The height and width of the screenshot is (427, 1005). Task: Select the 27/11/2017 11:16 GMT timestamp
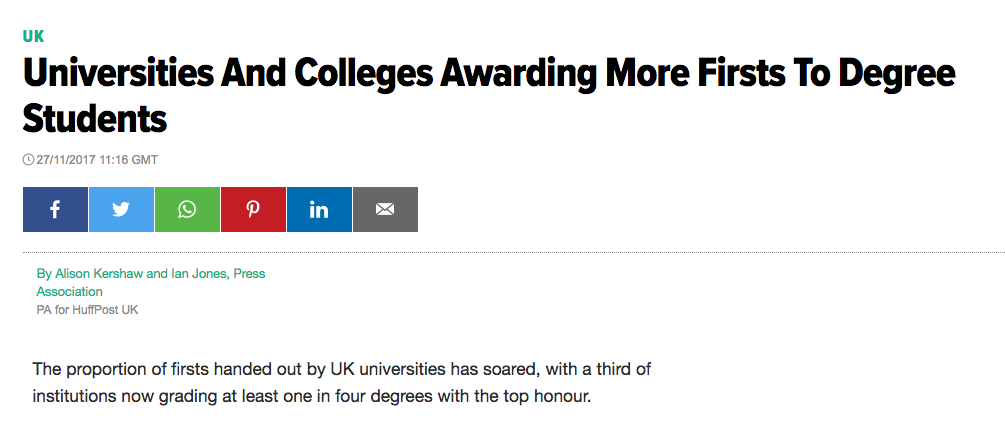[x=97, y=160]
